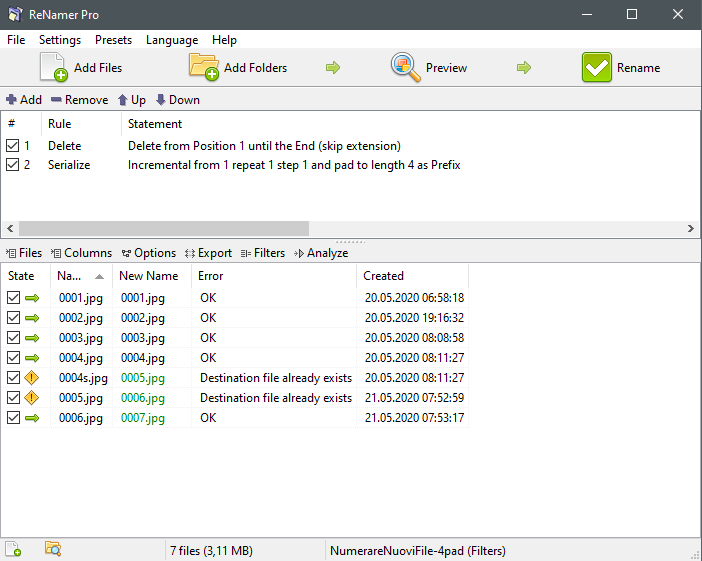The width and height of the screenshot is (702, 561).
Task: Click the minus icon to remove rule
Action: pos(56,99)
